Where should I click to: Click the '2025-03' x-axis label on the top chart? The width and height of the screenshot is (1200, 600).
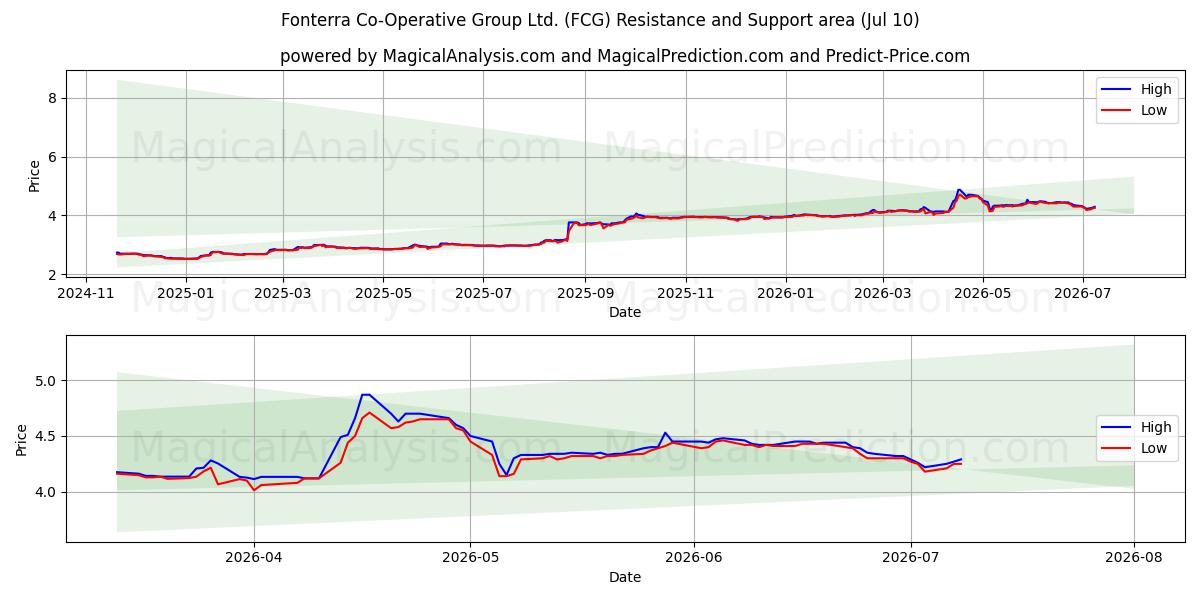click(283, 293)
